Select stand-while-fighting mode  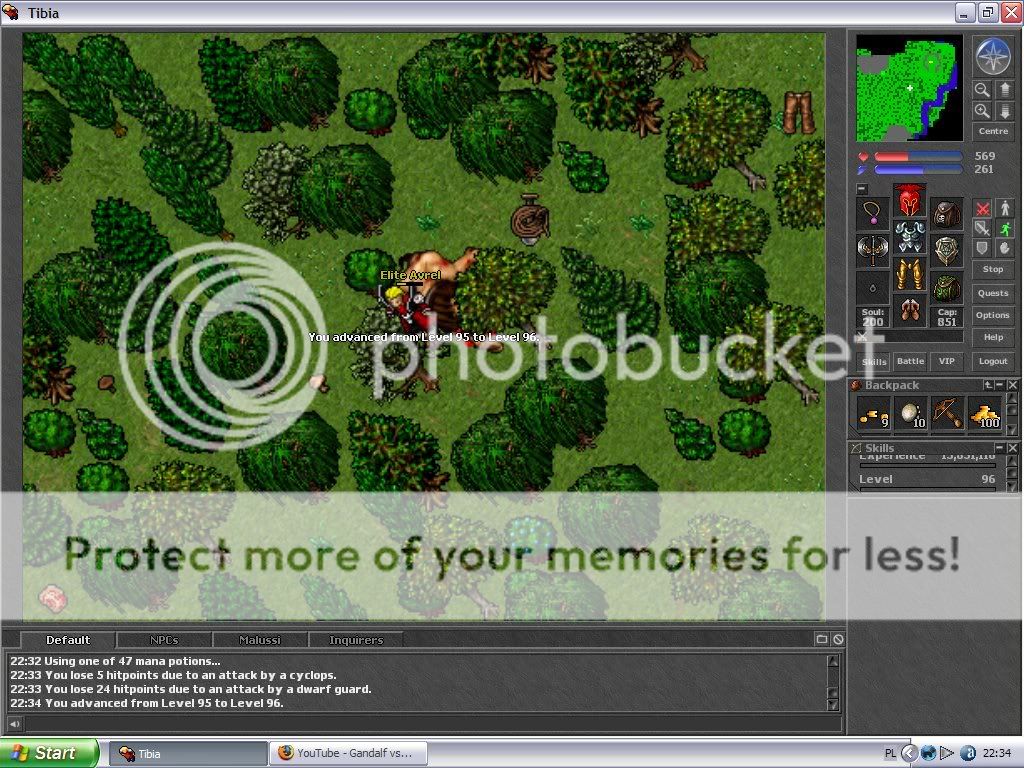click(x=1004, y=208)
